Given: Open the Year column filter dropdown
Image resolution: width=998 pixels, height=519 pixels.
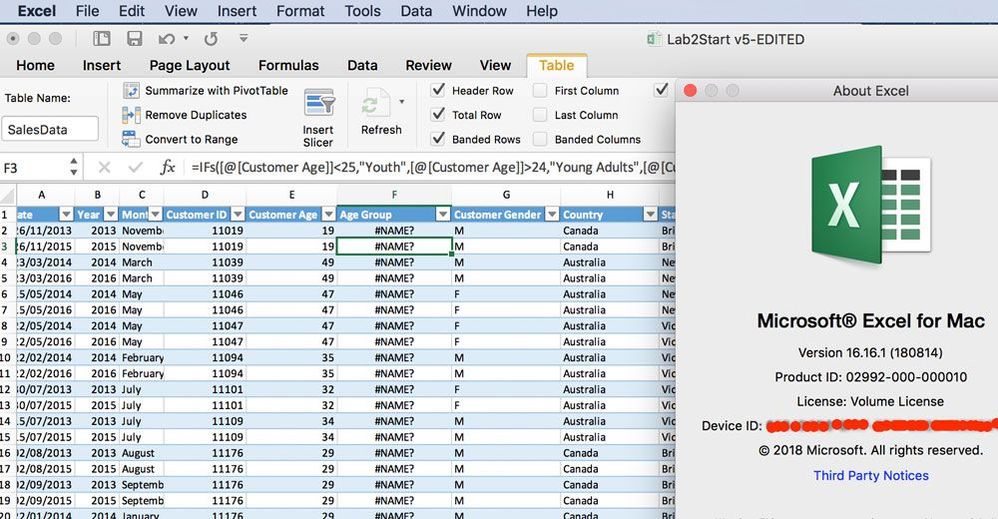Looking at the screenshot, I should [x=111, y=215].
